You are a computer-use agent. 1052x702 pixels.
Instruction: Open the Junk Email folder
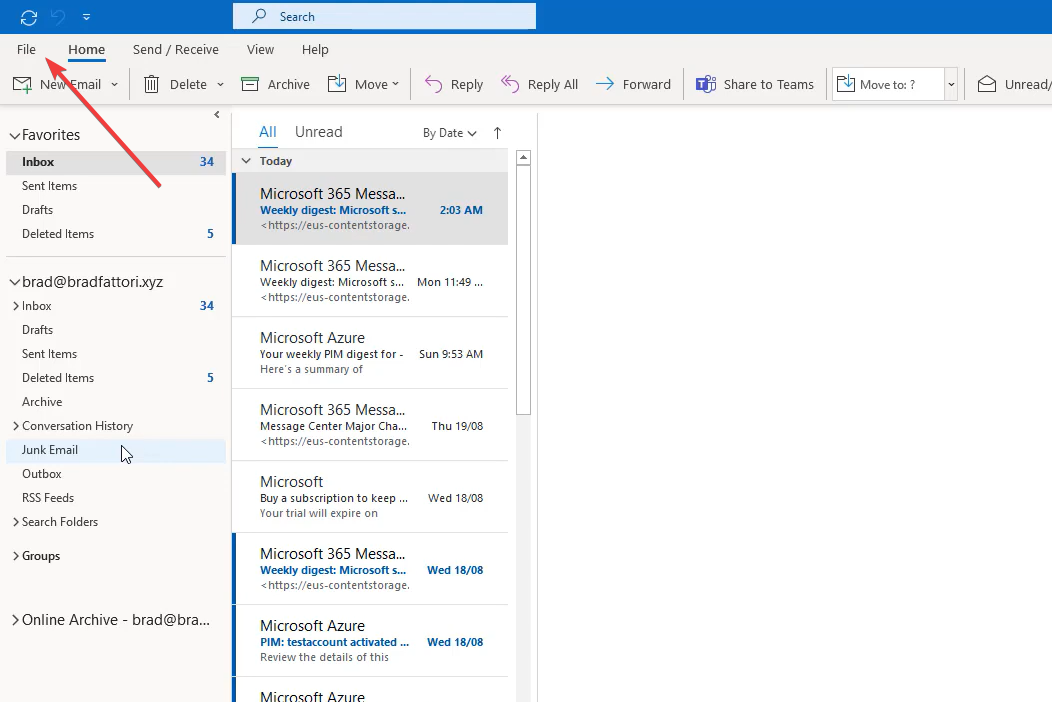click(x=116, y=450)
